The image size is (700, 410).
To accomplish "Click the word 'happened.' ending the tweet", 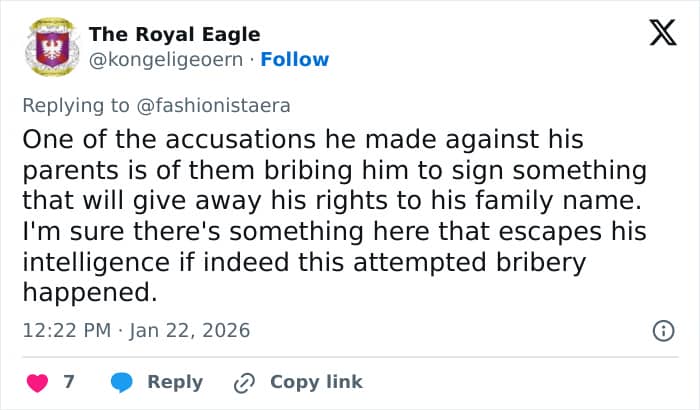I will pyautogui.click(x=90, y=294).
